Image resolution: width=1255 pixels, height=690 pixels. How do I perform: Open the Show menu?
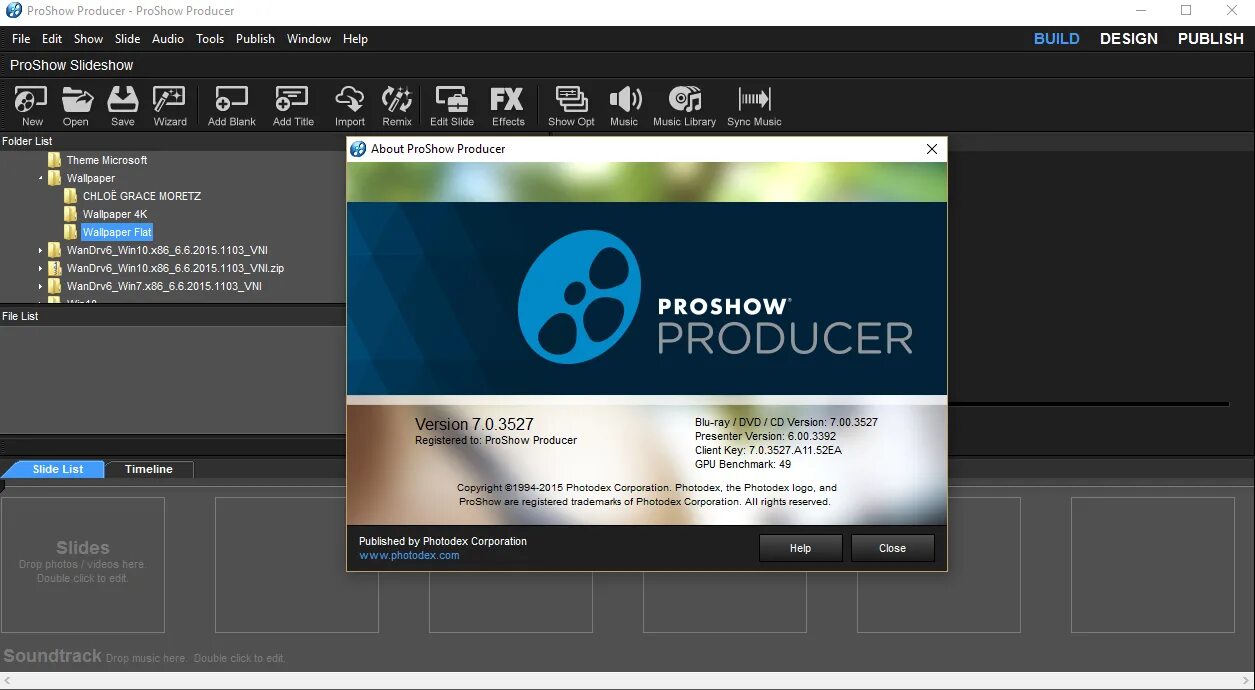point(88,39)
